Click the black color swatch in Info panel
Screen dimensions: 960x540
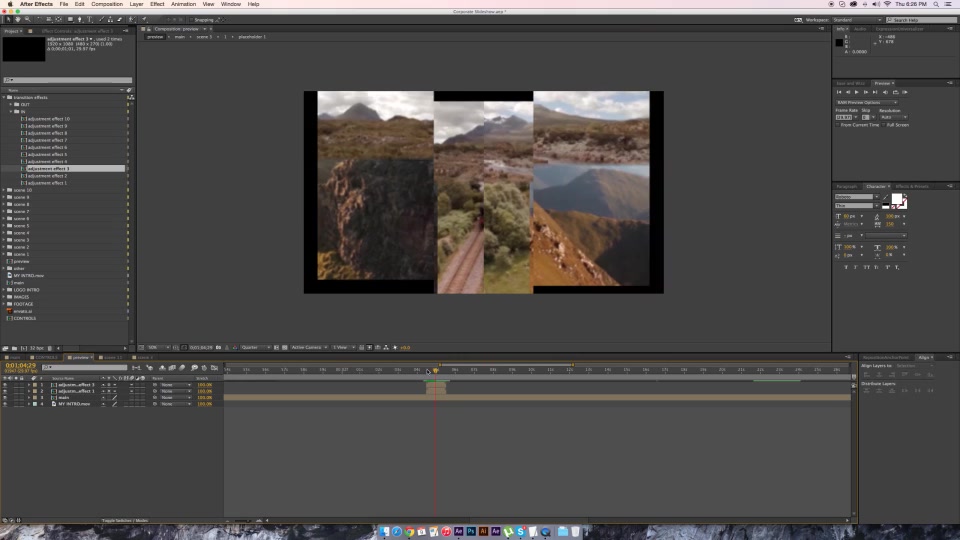coord(839,42)
